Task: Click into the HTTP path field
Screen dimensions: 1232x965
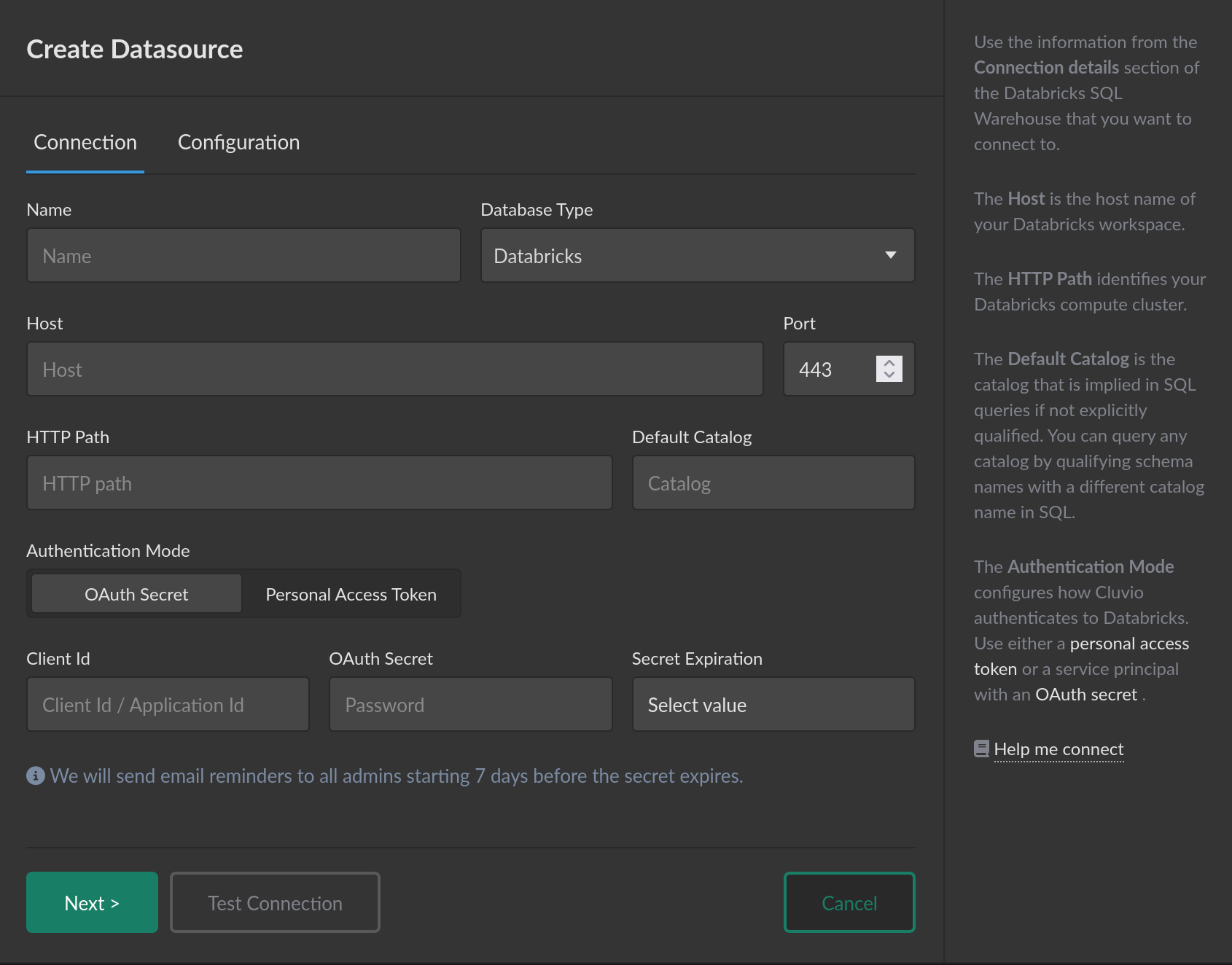Action: (319, 482)
